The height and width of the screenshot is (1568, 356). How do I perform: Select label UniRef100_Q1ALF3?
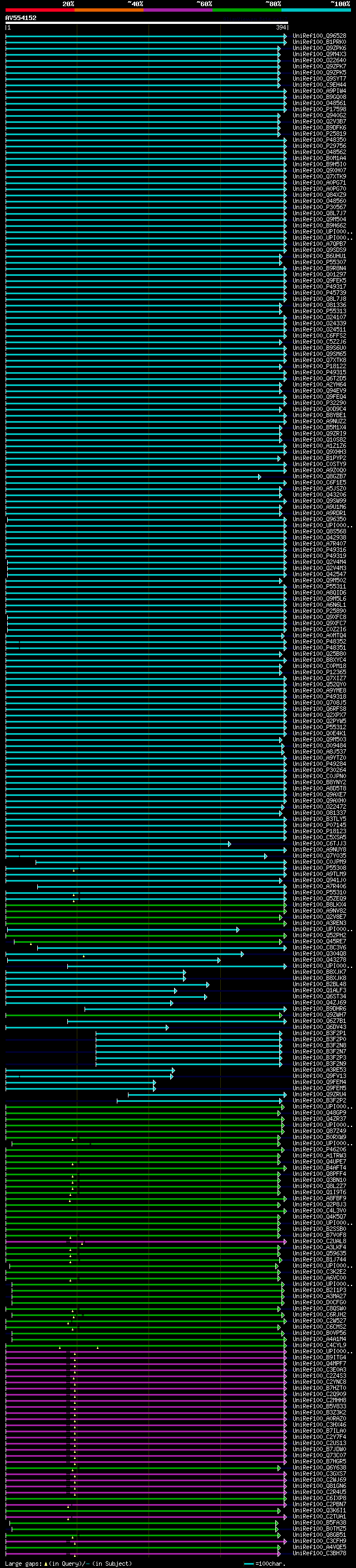[319, 990]
